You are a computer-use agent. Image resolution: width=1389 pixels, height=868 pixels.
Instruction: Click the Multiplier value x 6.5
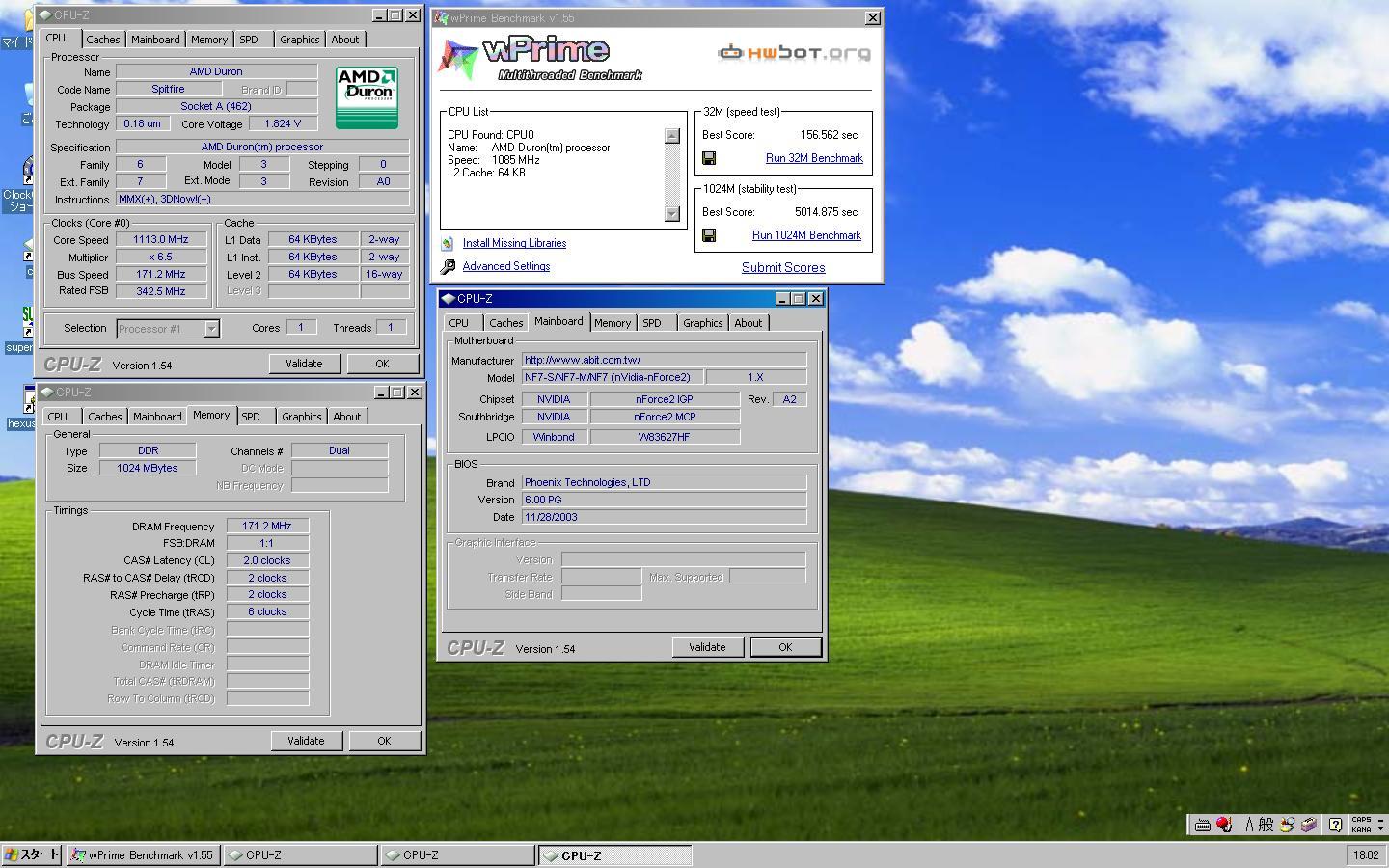[161, 258]
